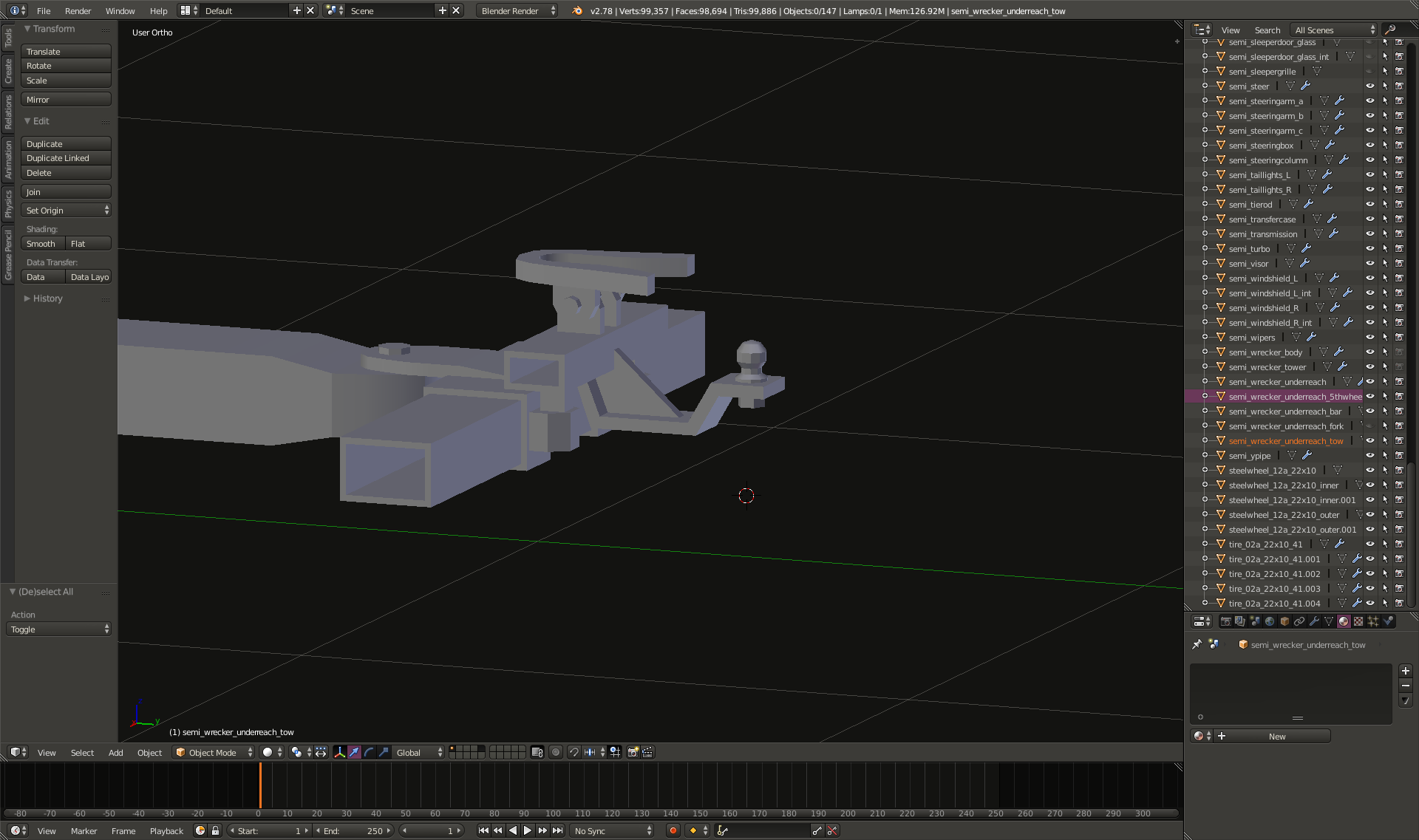Image resolution: width=1419 pixels, height=840 pixels.
Task: Delete keyframes using the crossed key icon
Action: (832, 830)
